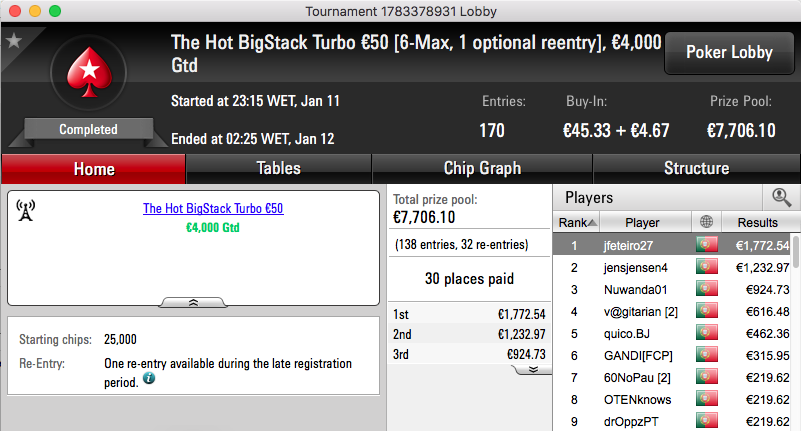801x431 pixels.
Task: Click the broadcast antenna icon
Action: click(x=26, y=210)
